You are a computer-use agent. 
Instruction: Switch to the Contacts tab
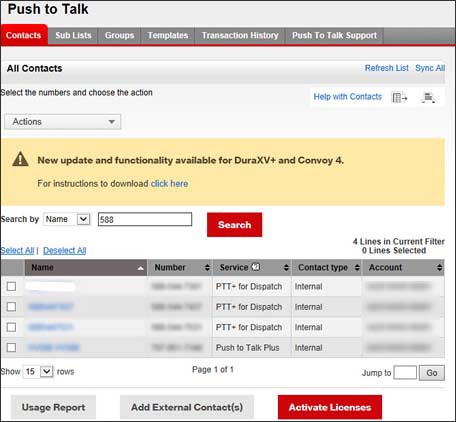[23, 35]
